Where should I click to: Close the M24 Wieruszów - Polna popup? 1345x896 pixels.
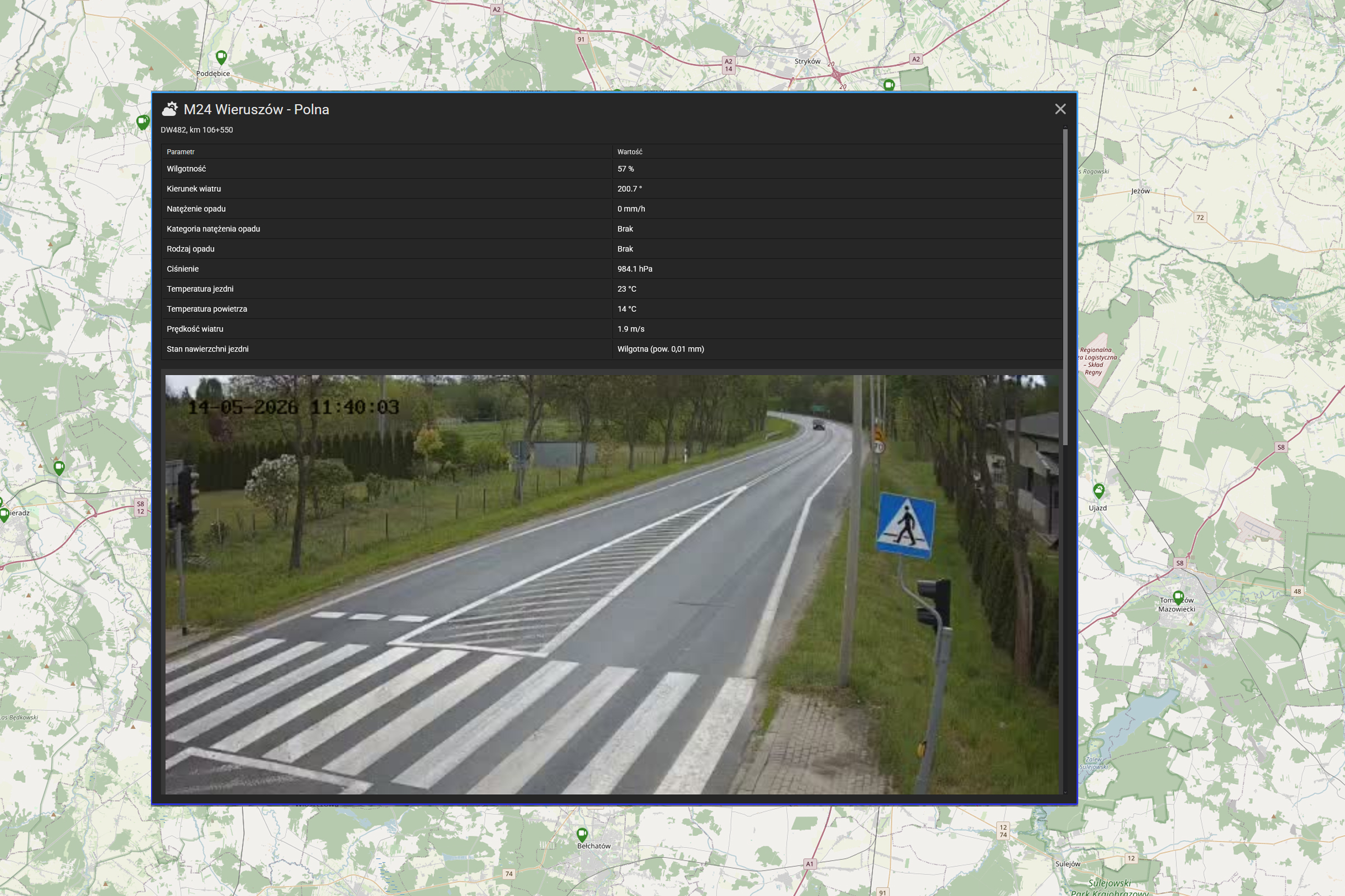click(1060, 109)
